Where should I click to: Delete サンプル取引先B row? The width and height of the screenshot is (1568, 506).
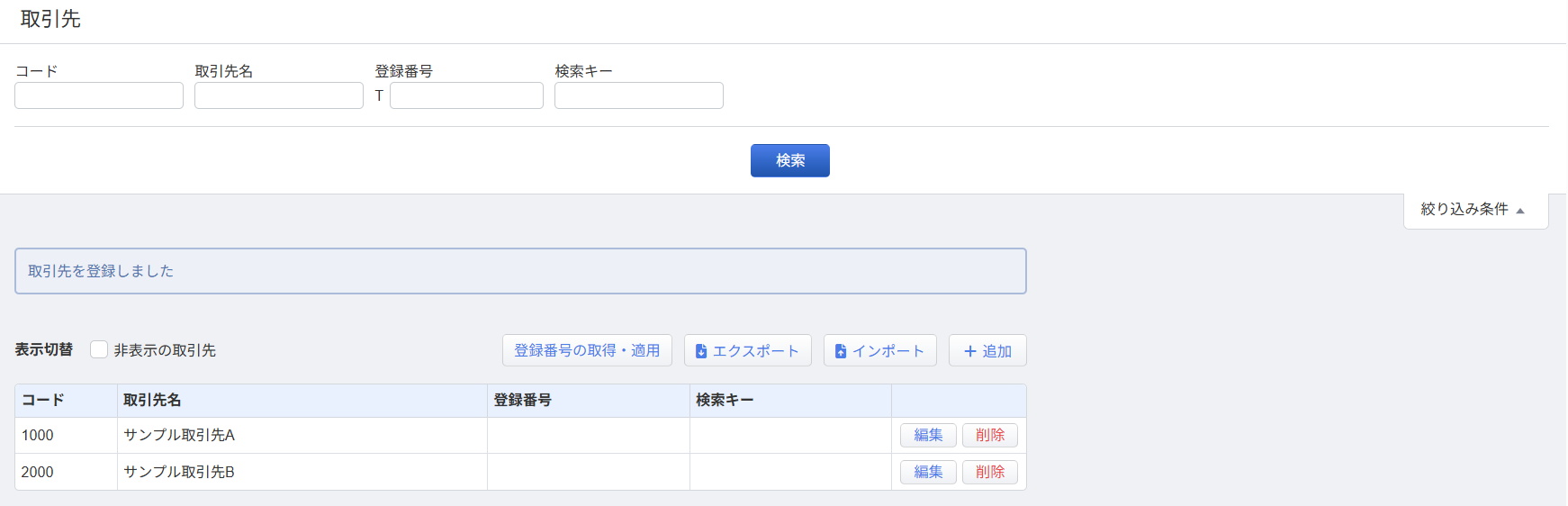click(x=989, y=473)
